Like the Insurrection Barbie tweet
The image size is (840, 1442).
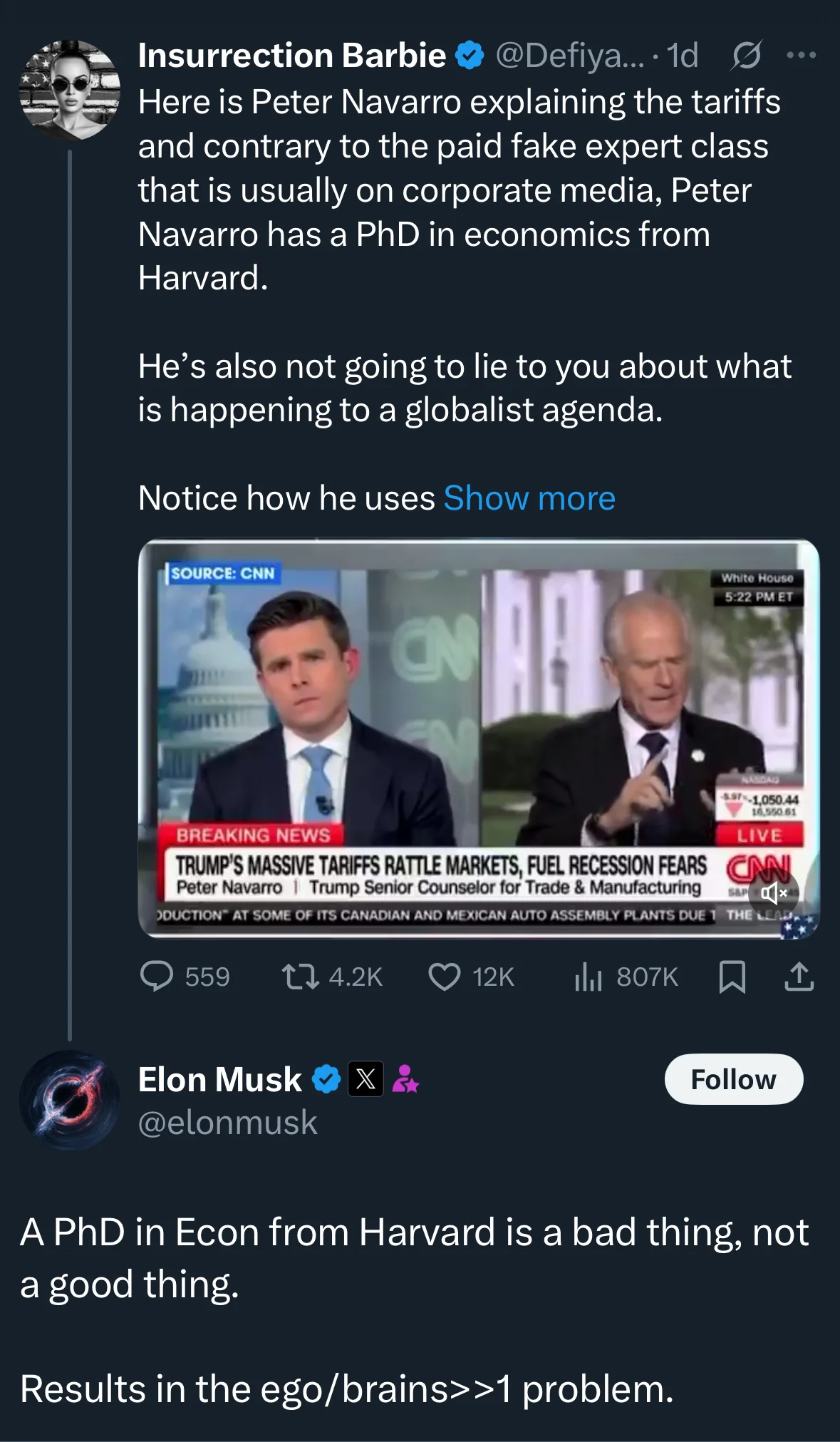(x=445, y=976)
